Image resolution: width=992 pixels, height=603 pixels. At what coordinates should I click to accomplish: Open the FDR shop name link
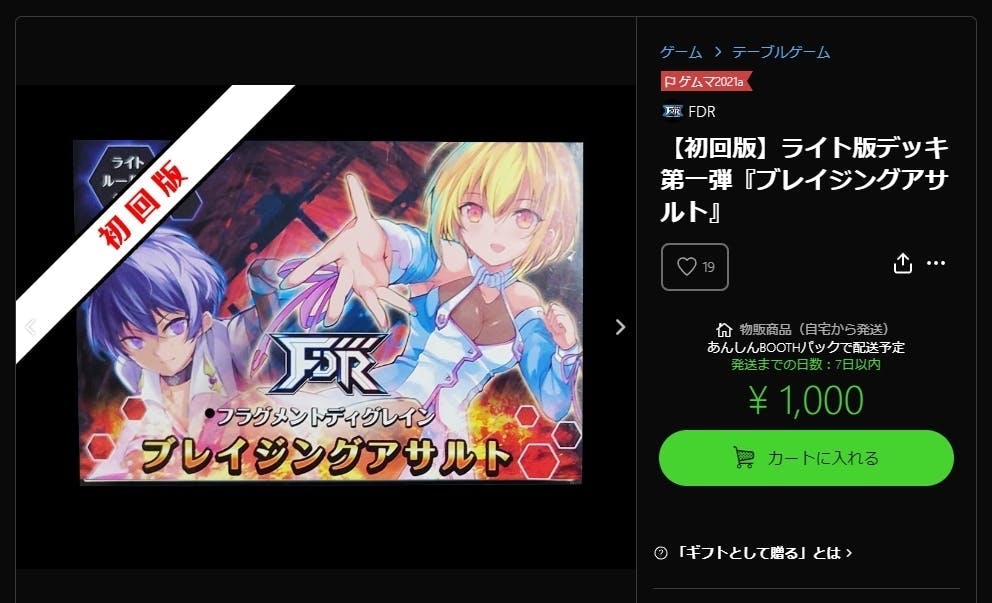point(702,111)
